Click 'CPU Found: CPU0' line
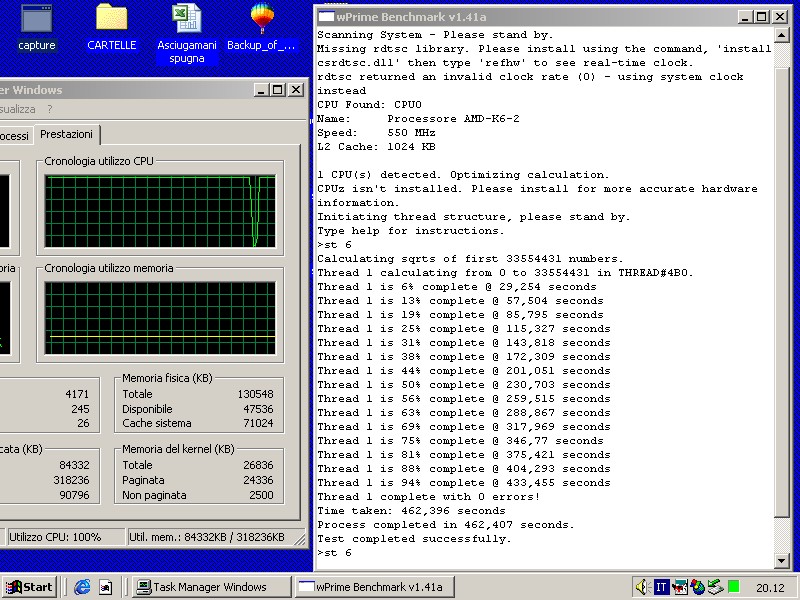 369,105
